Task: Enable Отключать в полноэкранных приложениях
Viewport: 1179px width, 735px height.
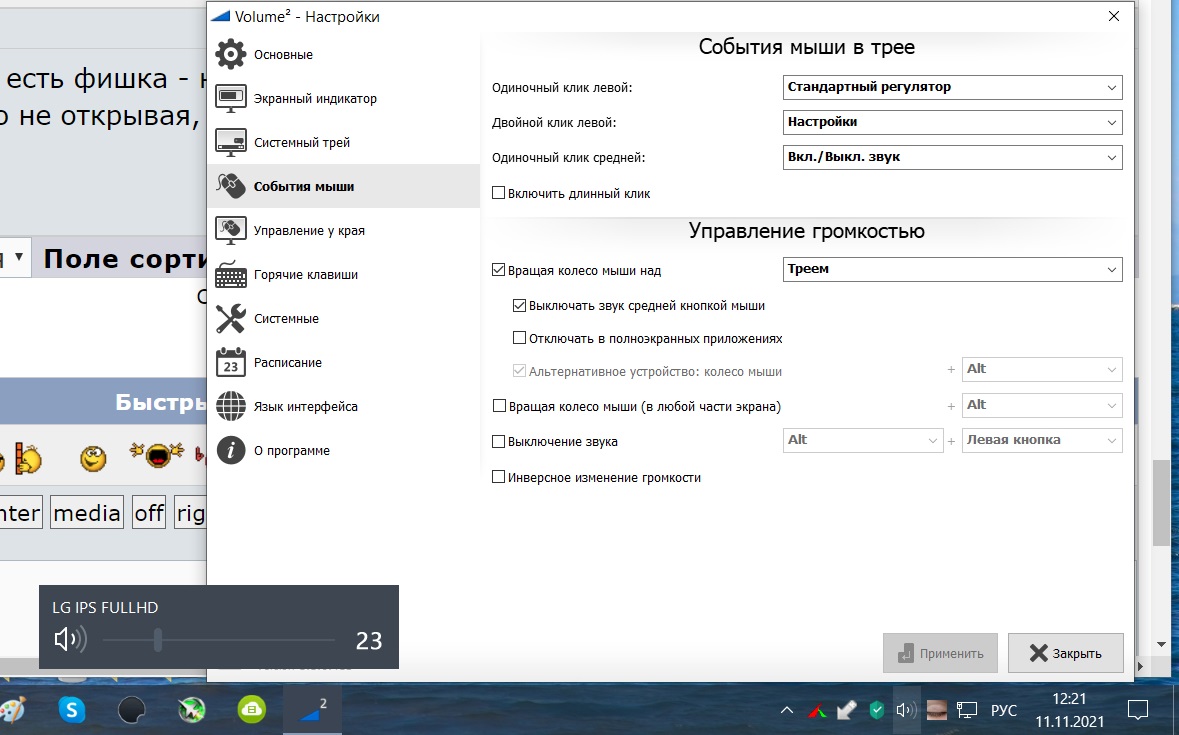Action: click(519, 338)
